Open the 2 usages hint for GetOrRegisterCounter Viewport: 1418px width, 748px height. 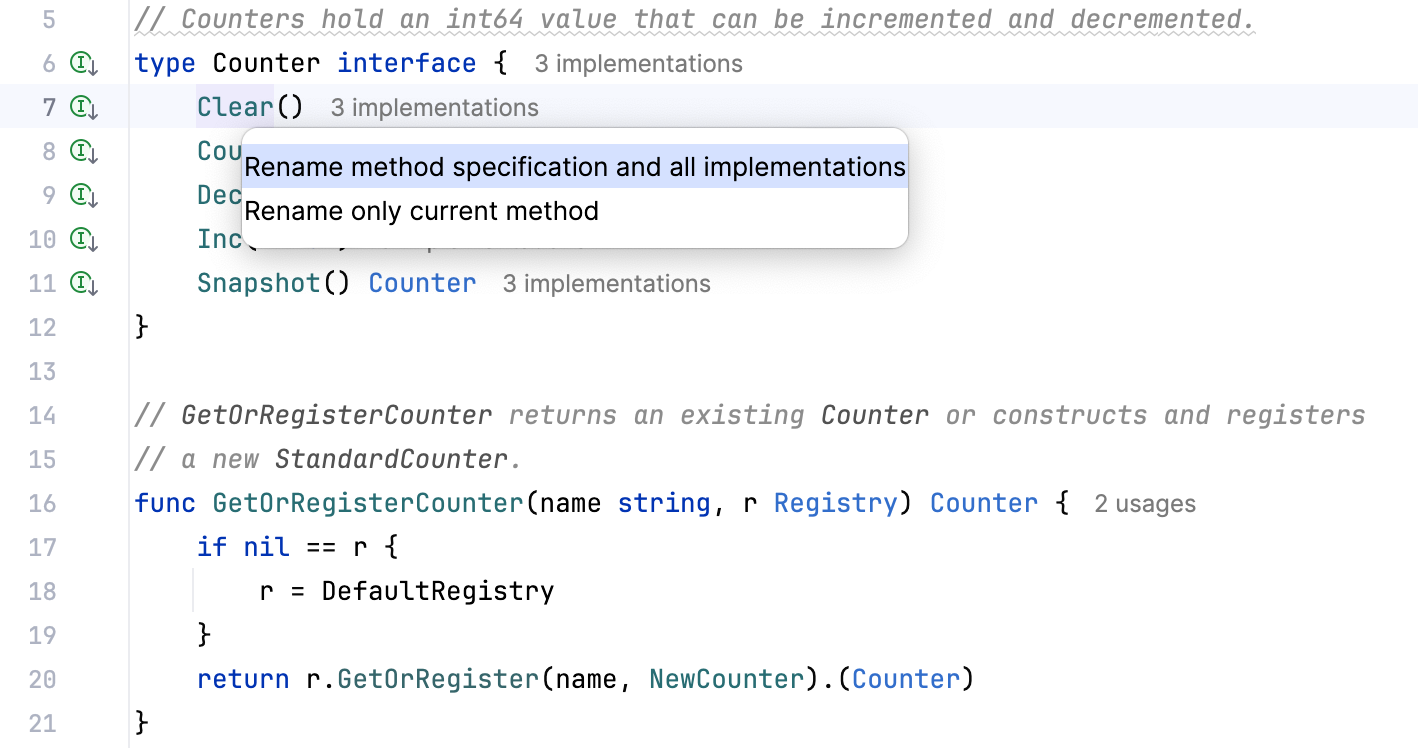(1144, 504)
